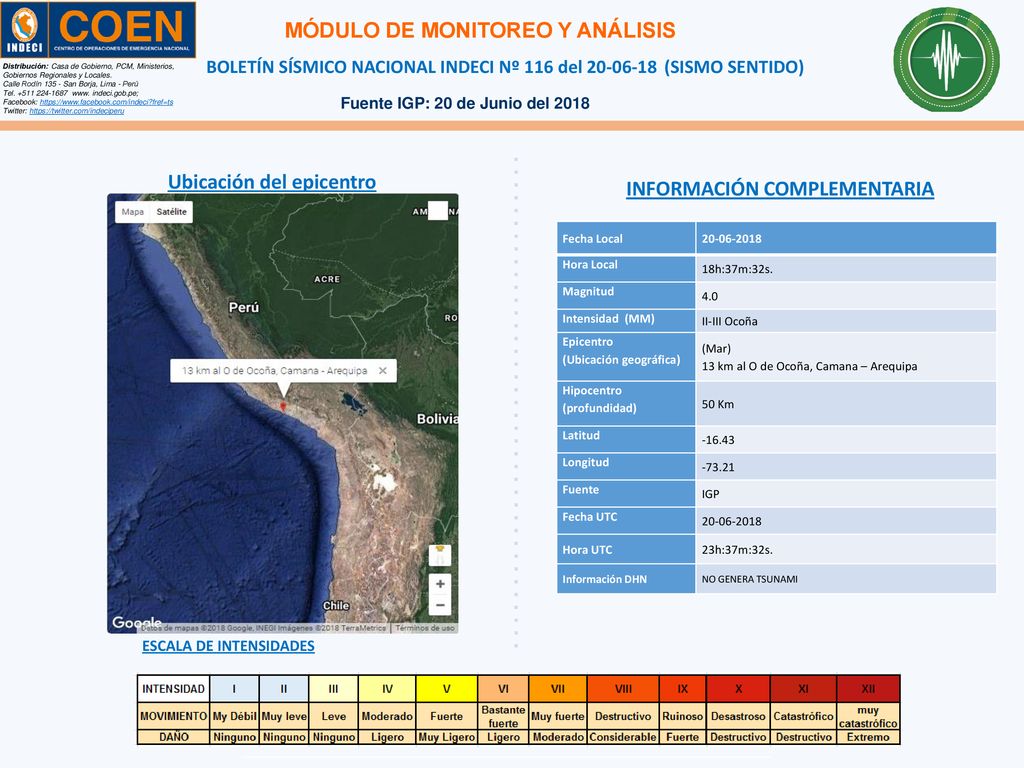Switch map to Satélite view
This screenshot has height=768, width=1024.
171,212
